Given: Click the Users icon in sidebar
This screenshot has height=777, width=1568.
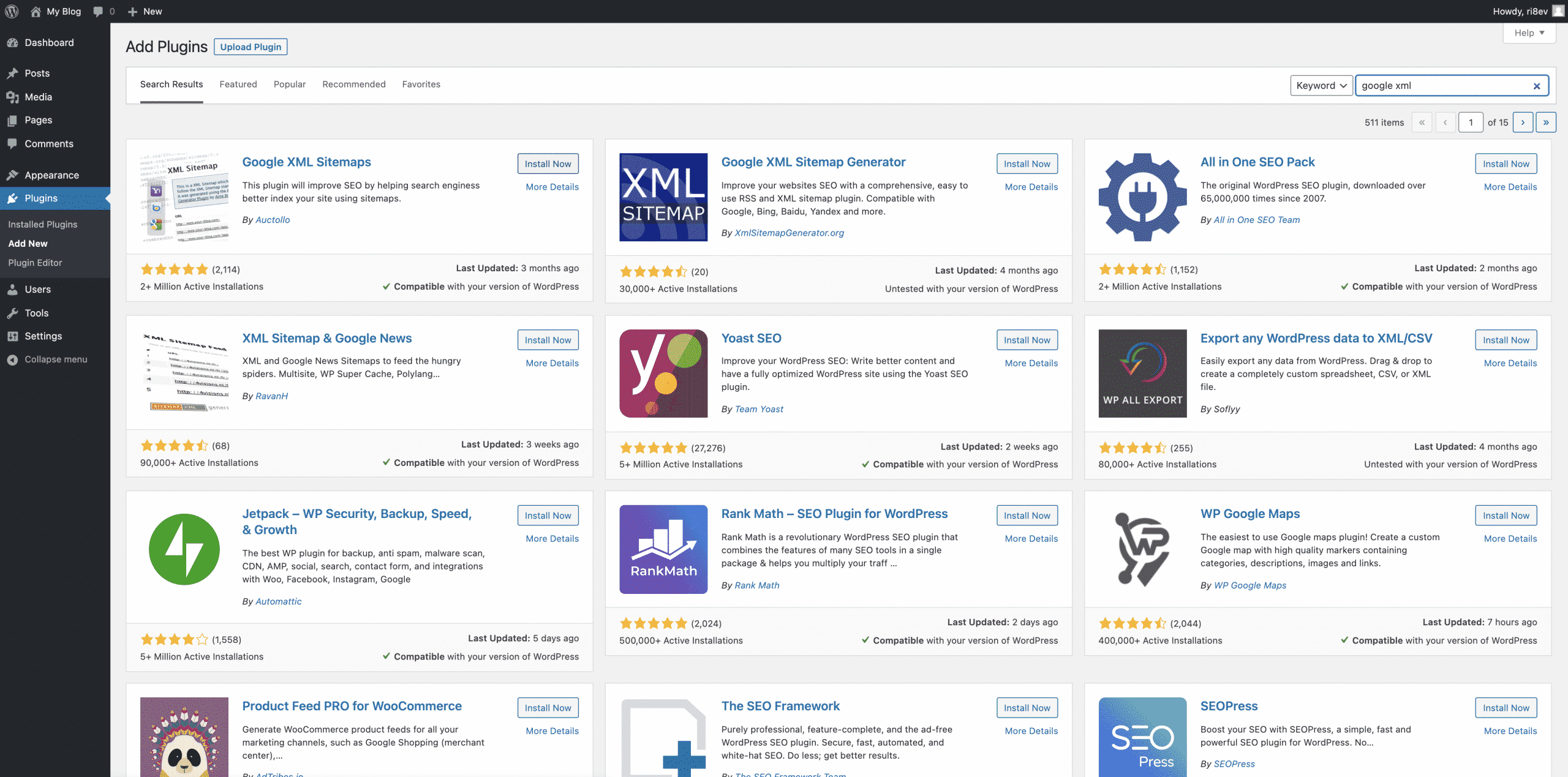Looking at the screenshot, I should tap(12, 289).
